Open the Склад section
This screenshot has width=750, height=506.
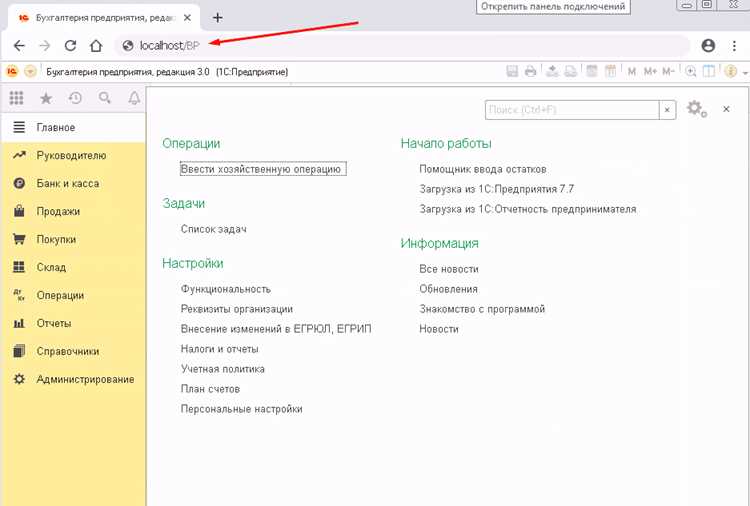[x=73, y=267]
